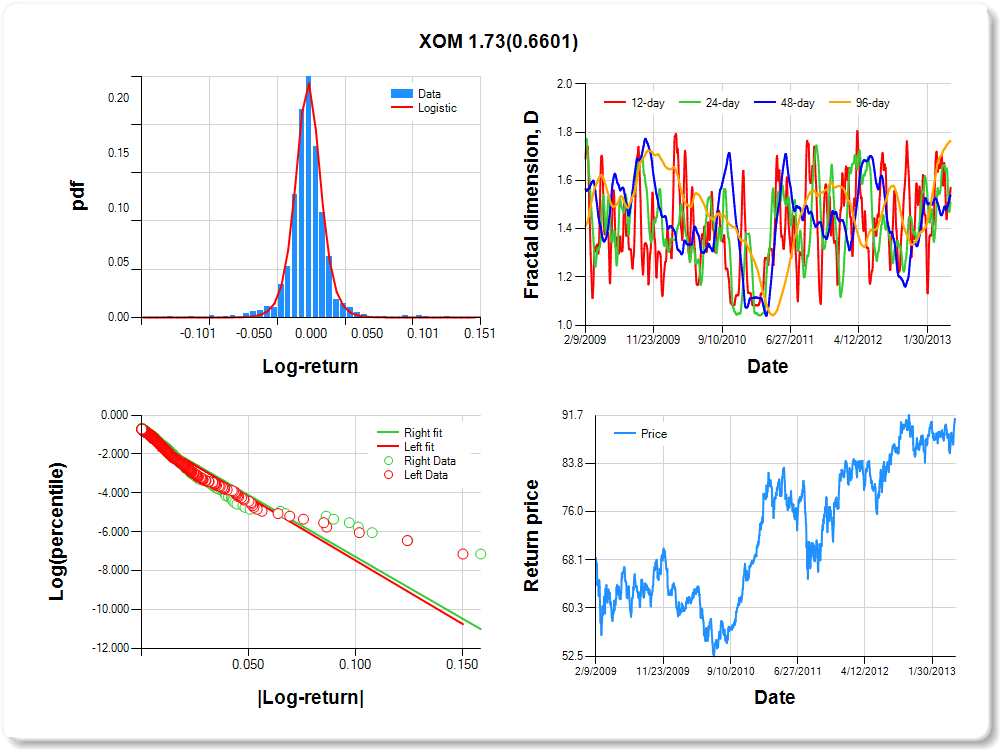
Task: Click the blue Data legend swatch
Action: coord(402,94)
